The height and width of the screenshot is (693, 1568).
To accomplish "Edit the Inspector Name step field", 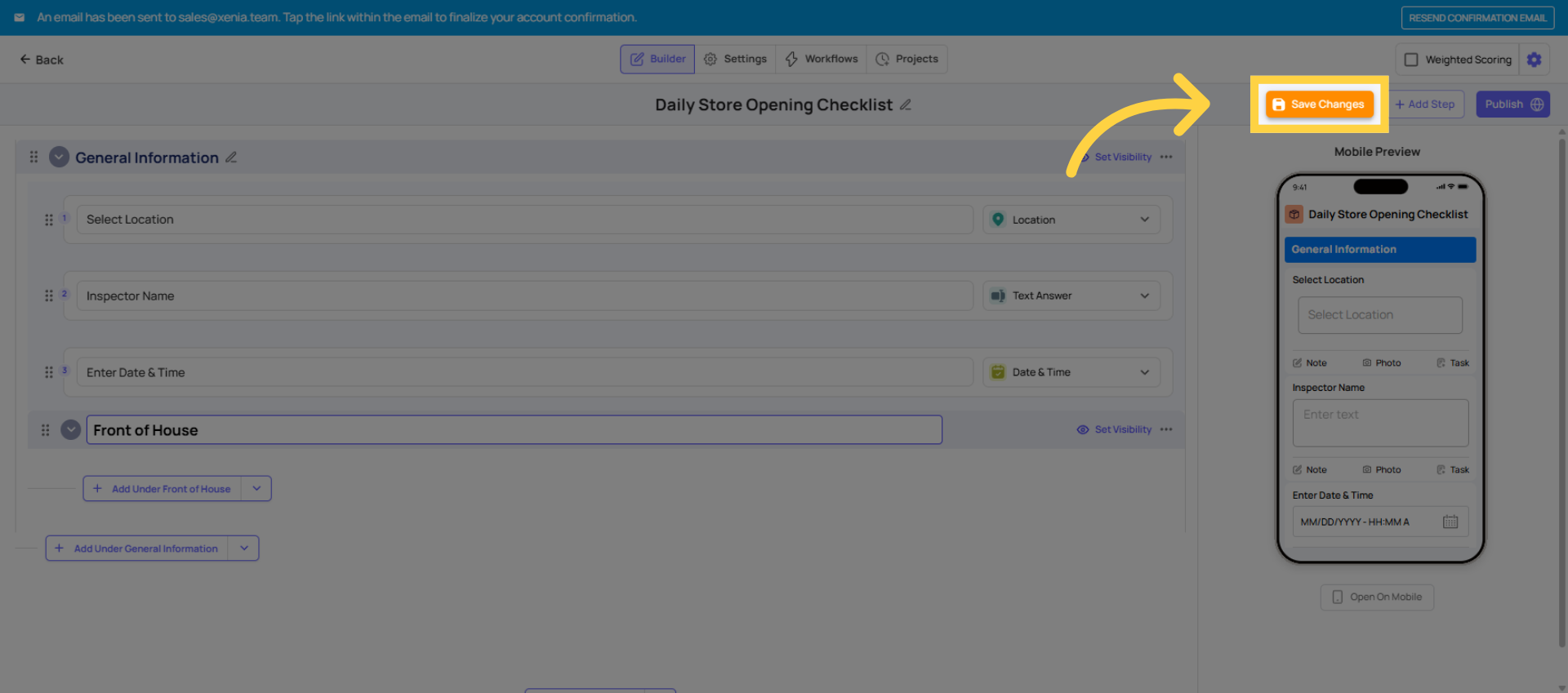I will click(524, 295).
